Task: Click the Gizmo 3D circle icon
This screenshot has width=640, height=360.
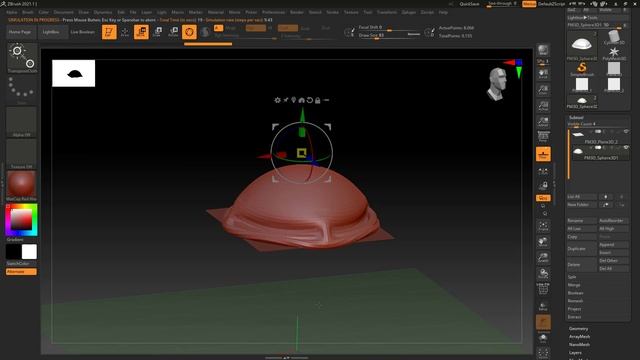Action: [x=189, y=32]
